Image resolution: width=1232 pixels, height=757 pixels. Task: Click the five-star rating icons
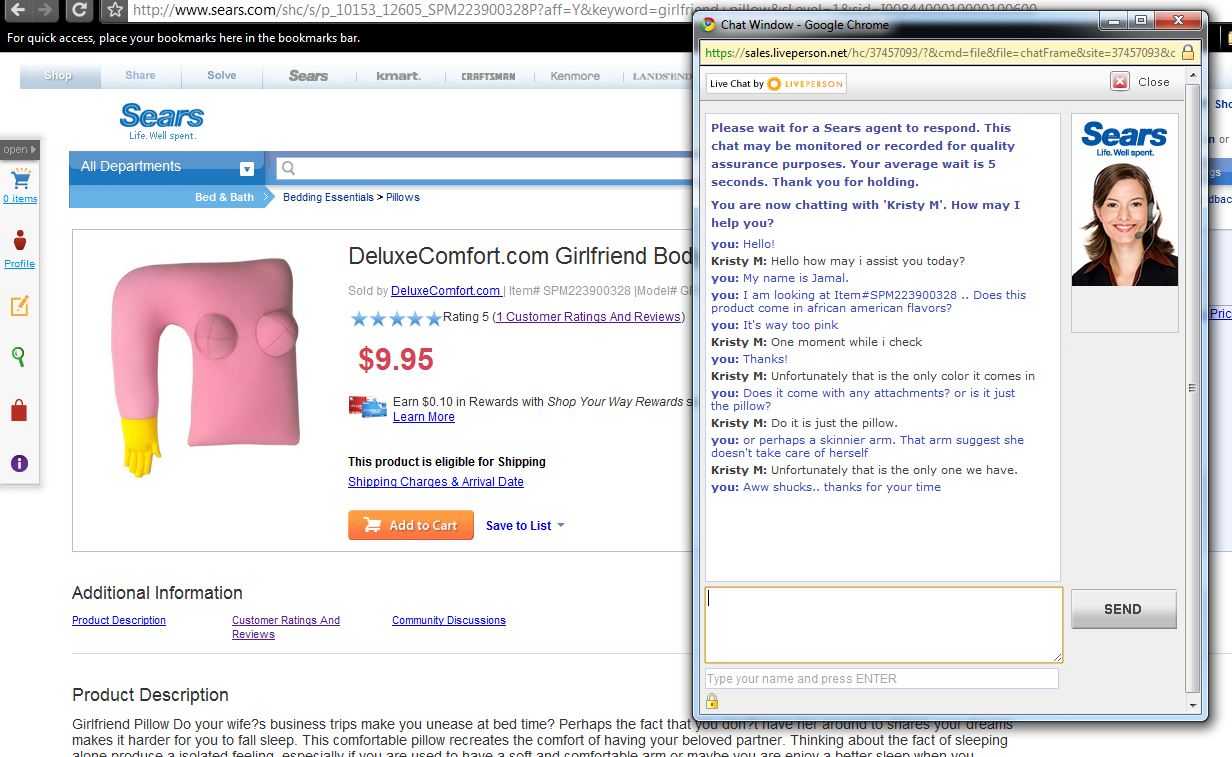coord(395,318)
